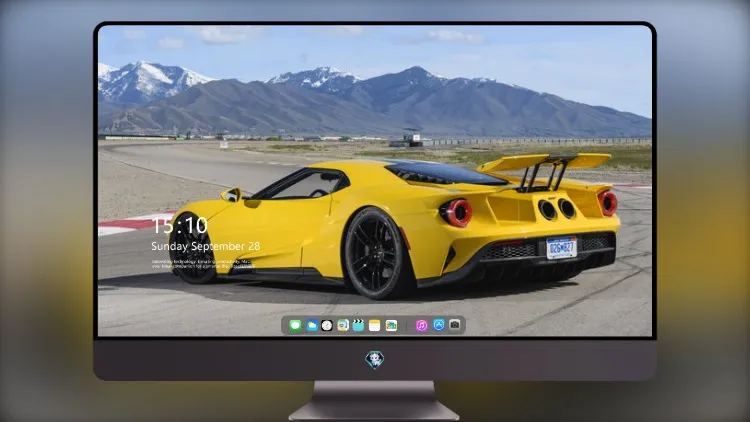This screenshot has height=422, width=750.
Task: Open the photo gallery app in dock
Action: (391, 326)
